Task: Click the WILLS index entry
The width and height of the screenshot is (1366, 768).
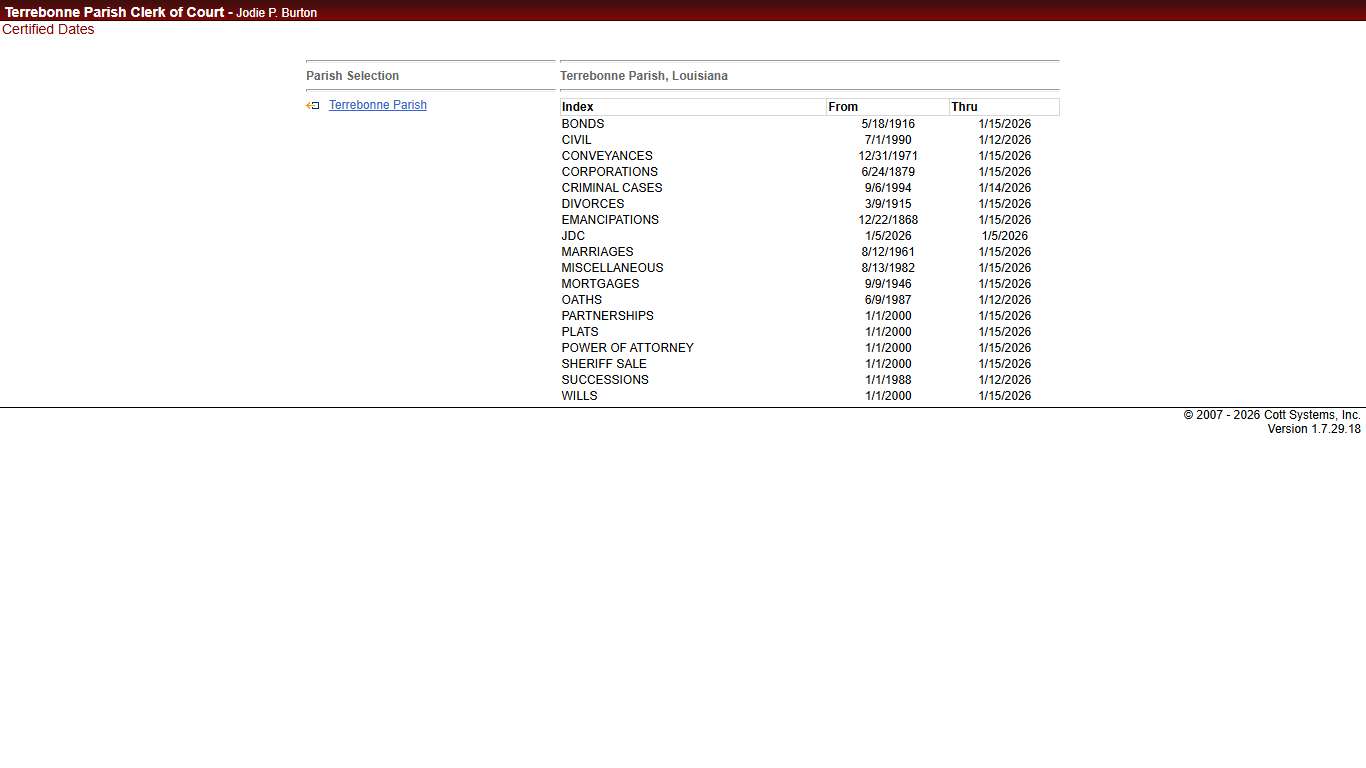Action: click(579, 396)
